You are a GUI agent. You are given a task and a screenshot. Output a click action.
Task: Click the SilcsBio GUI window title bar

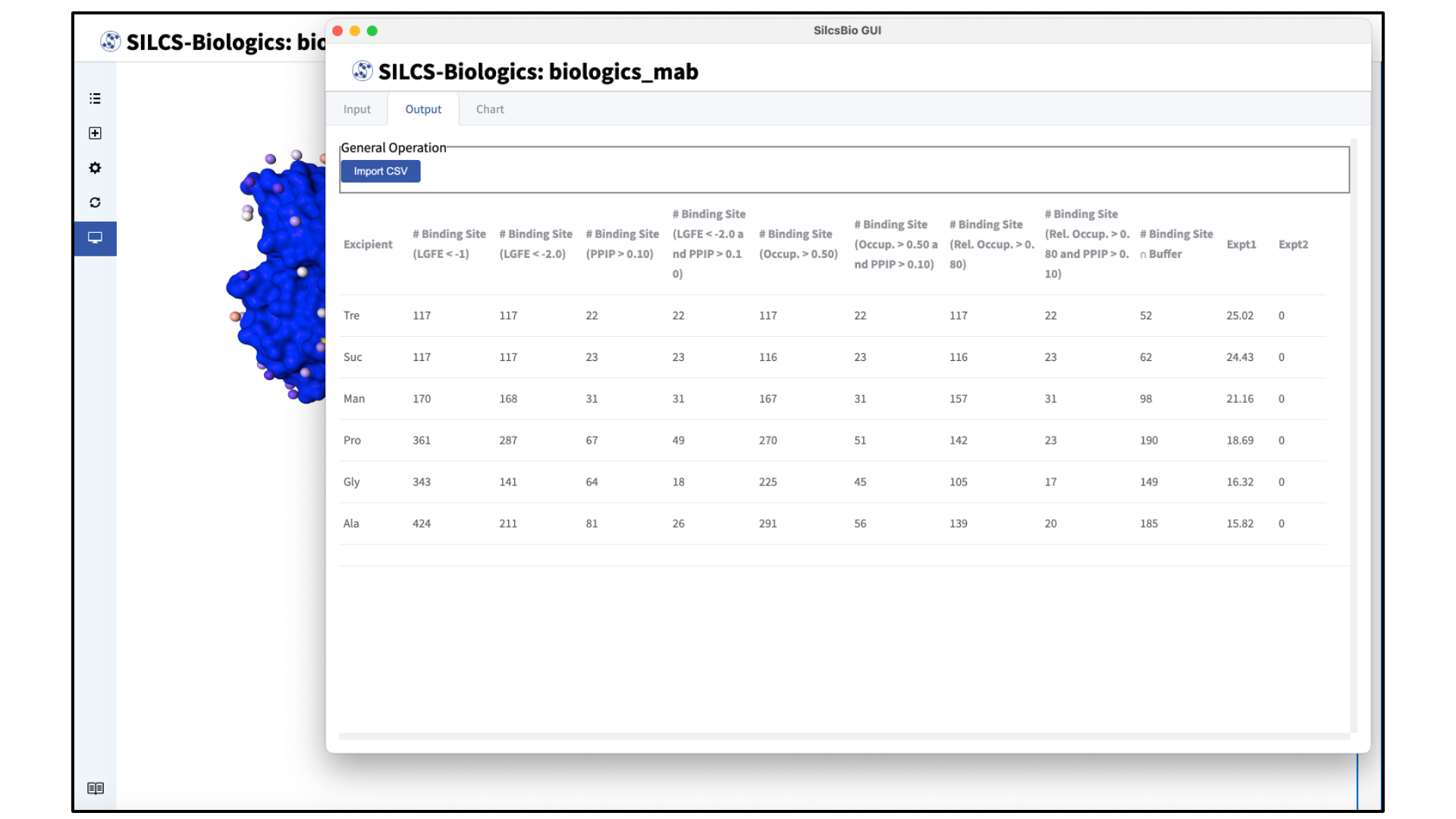tap(847, 31)
